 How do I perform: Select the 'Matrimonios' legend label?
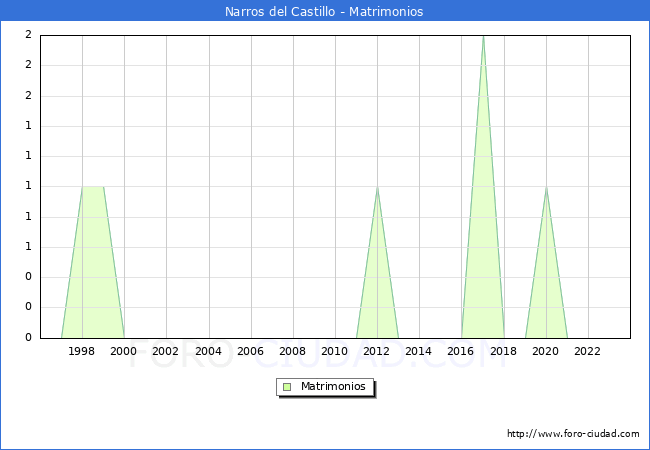click(x=333, y=386)
